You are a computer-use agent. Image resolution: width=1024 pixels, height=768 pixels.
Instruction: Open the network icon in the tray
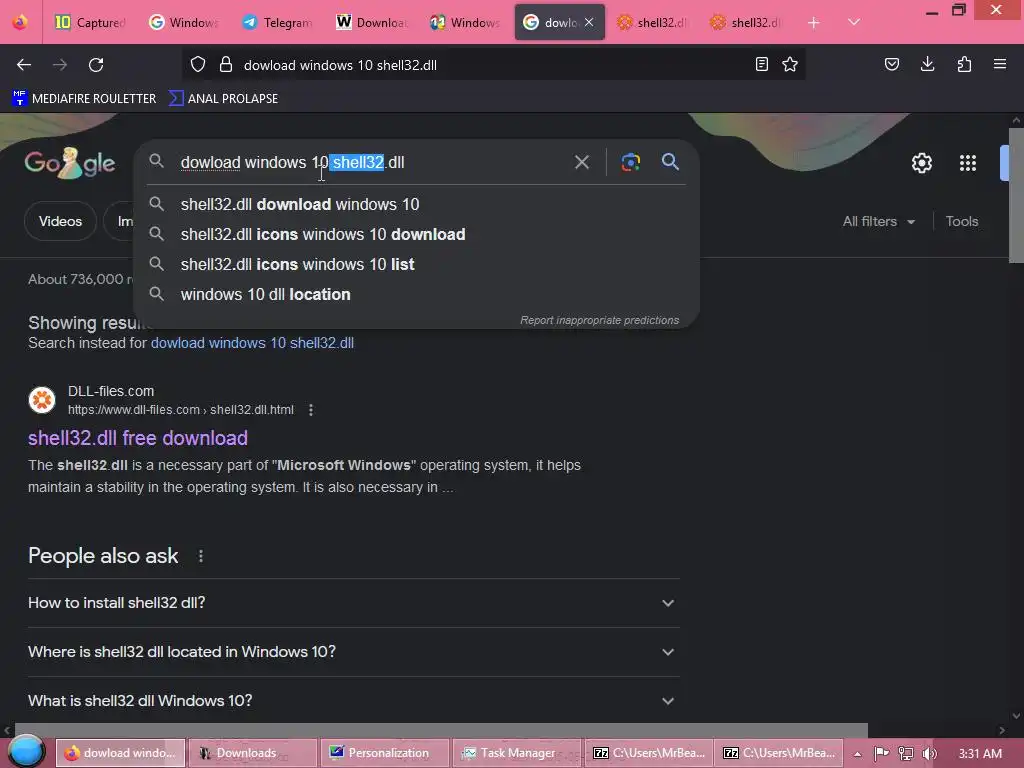pos(906,754)
